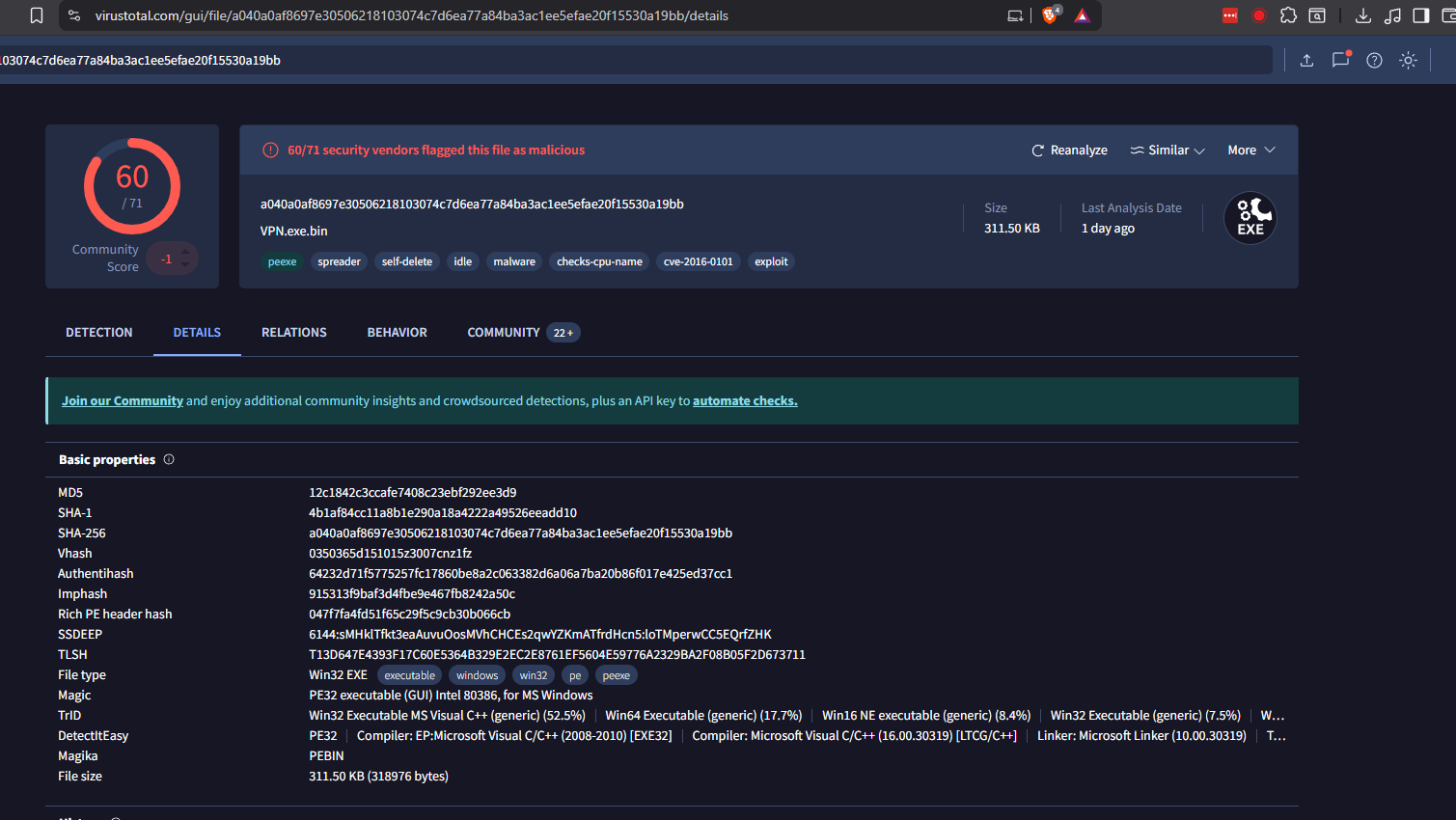Open the help question mark icon
1456x820 pixels.
(x=1374, y=60)
